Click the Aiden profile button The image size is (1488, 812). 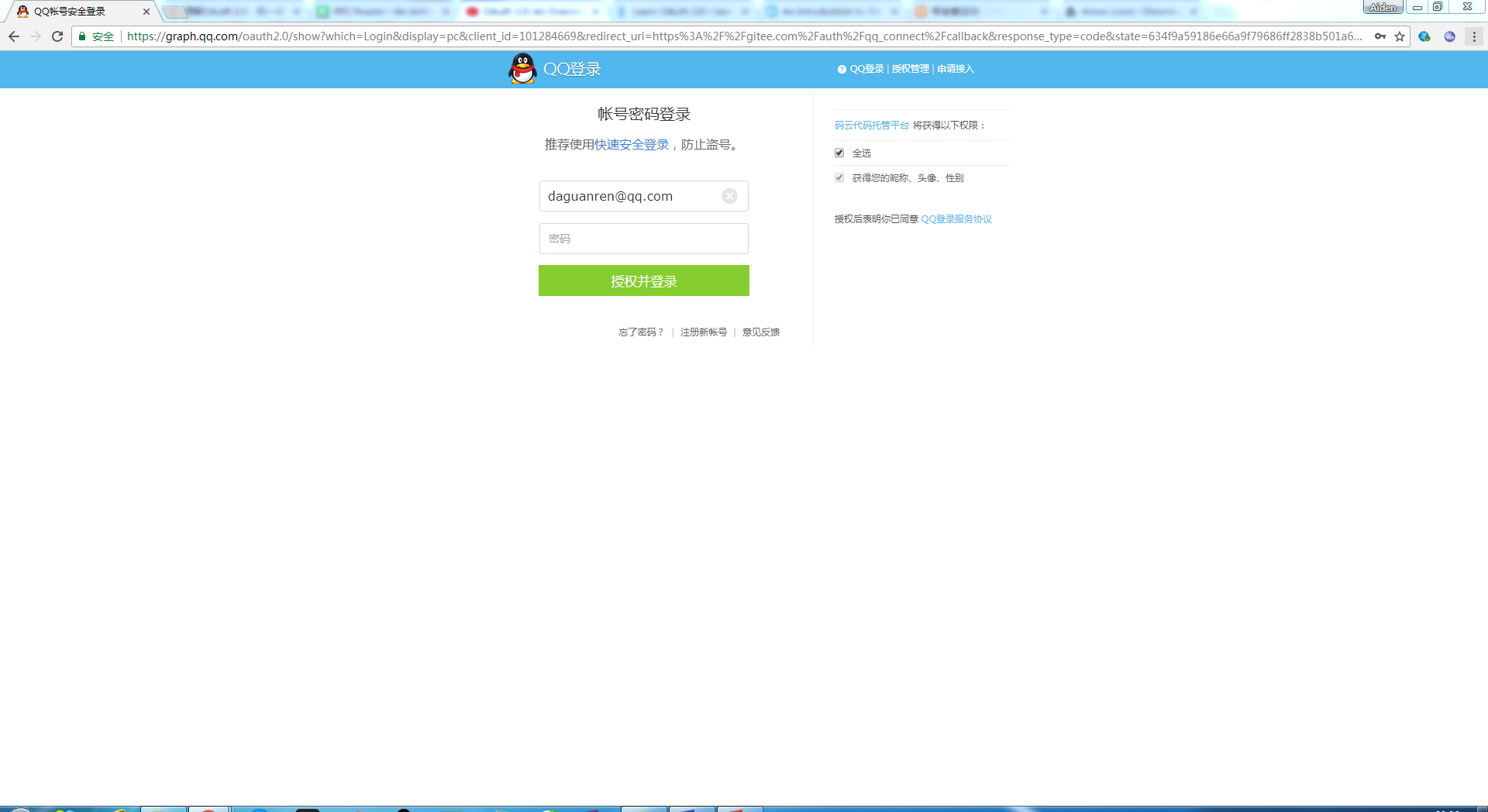coord(1383,7)
